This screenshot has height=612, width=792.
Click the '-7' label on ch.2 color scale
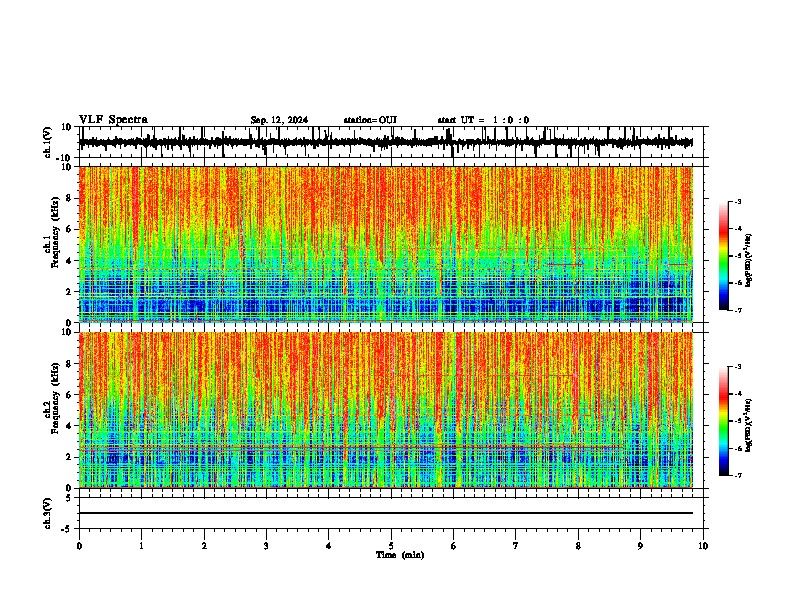(738, 475)
